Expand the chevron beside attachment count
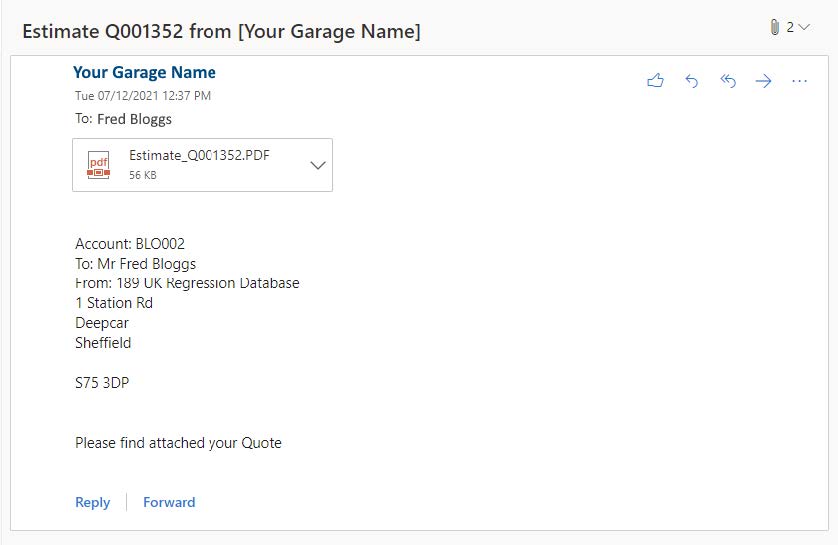The height and width of the screenshot is (545, 838). click(803, 28)
